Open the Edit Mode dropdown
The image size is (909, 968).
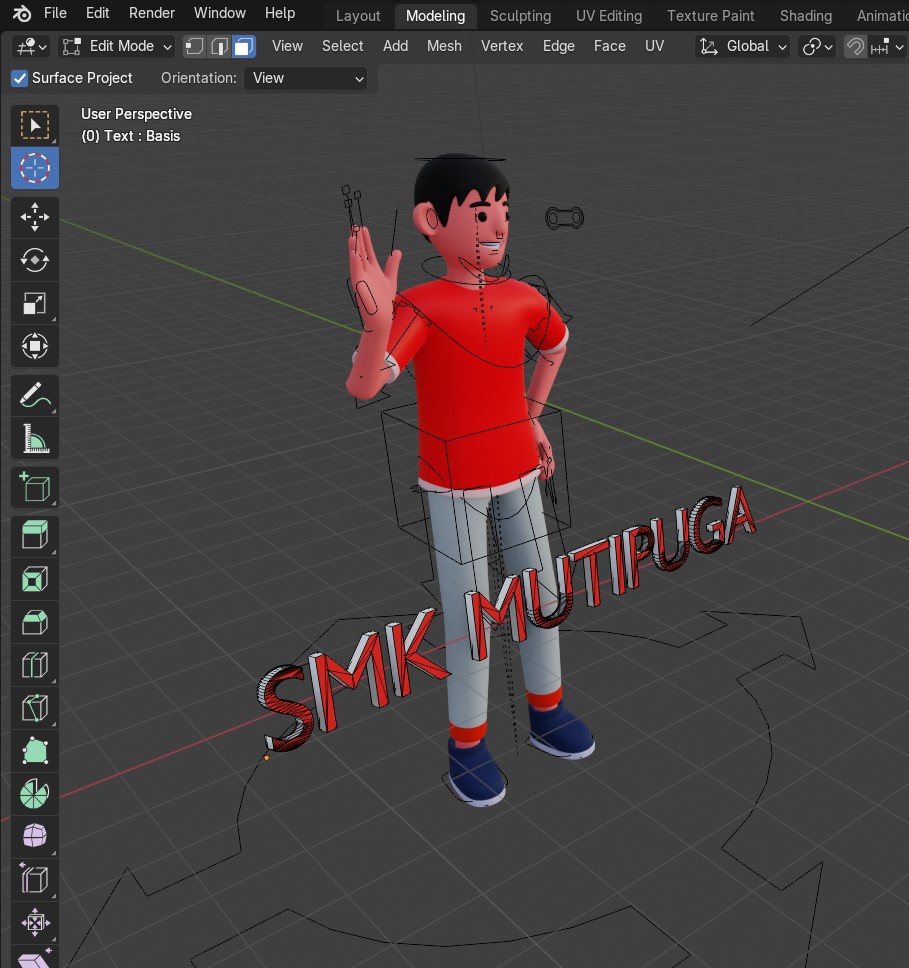[x=117, y=46]
